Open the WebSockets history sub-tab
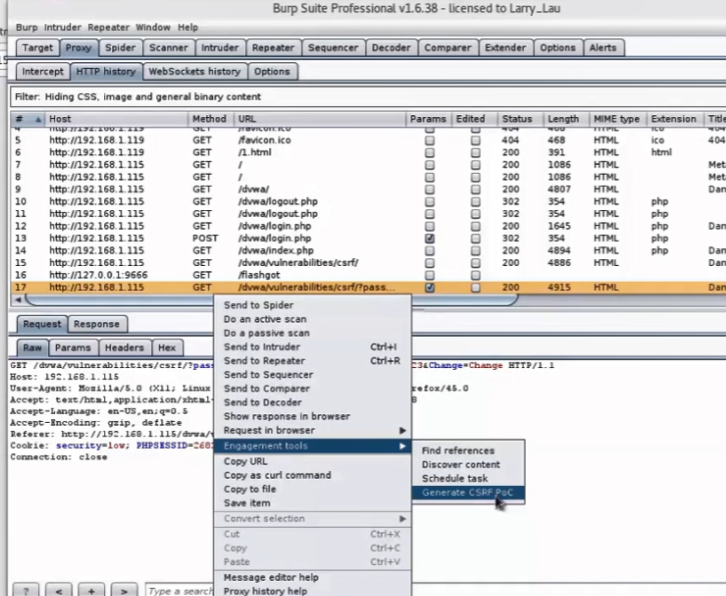This screenshot has width=726, height=596. point(194,72)
